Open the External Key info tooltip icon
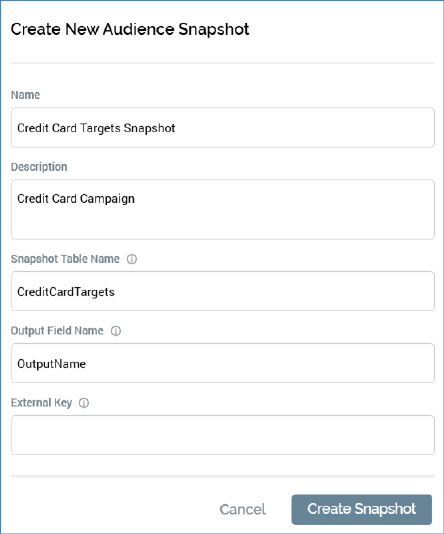The image size is (444, 534). coord(84,403)
